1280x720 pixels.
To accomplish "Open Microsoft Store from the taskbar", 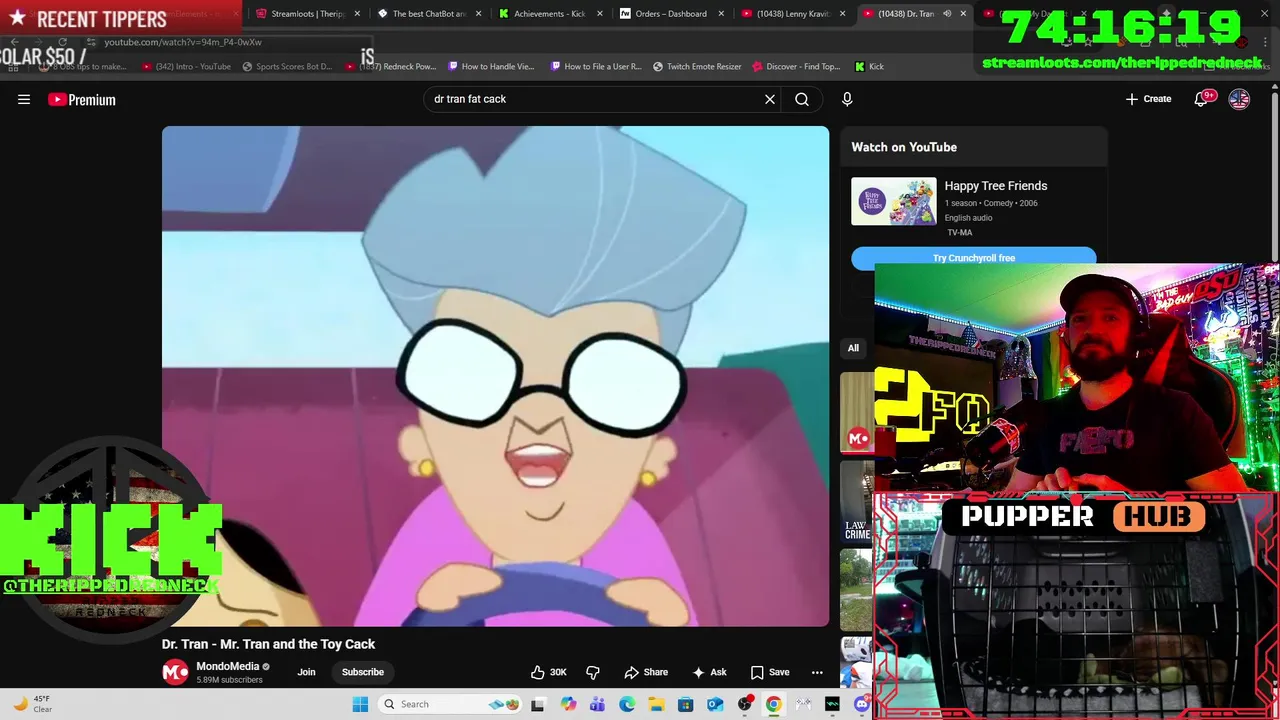I will coord(686,704).
